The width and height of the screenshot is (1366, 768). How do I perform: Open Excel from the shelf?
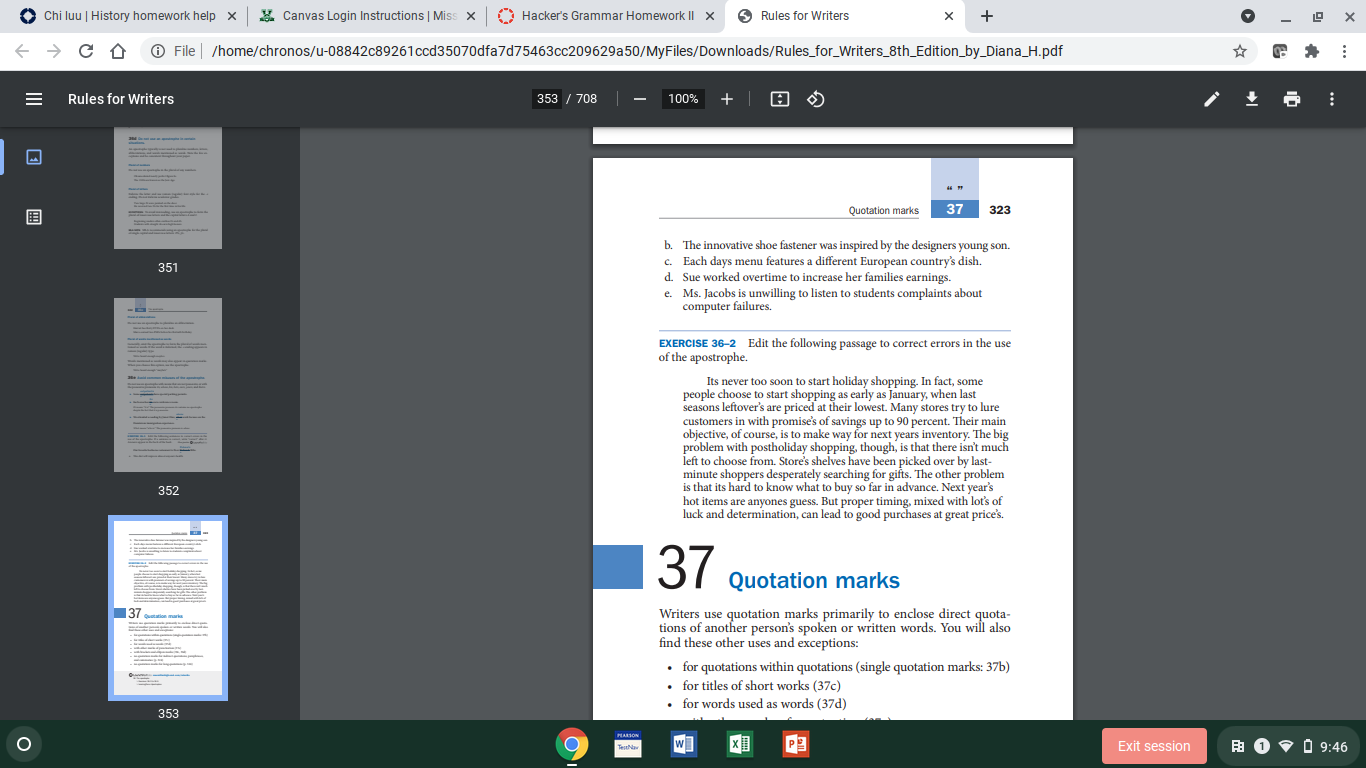coord(740,745)
